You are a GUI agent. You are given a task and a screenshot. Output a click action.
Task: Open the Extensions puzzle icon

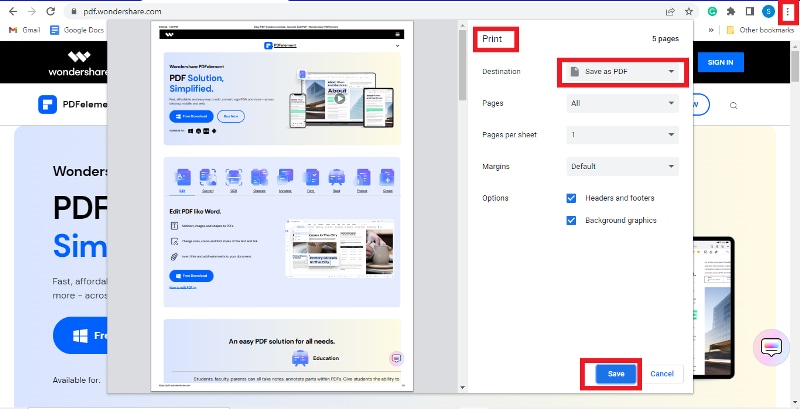[731, 11]
